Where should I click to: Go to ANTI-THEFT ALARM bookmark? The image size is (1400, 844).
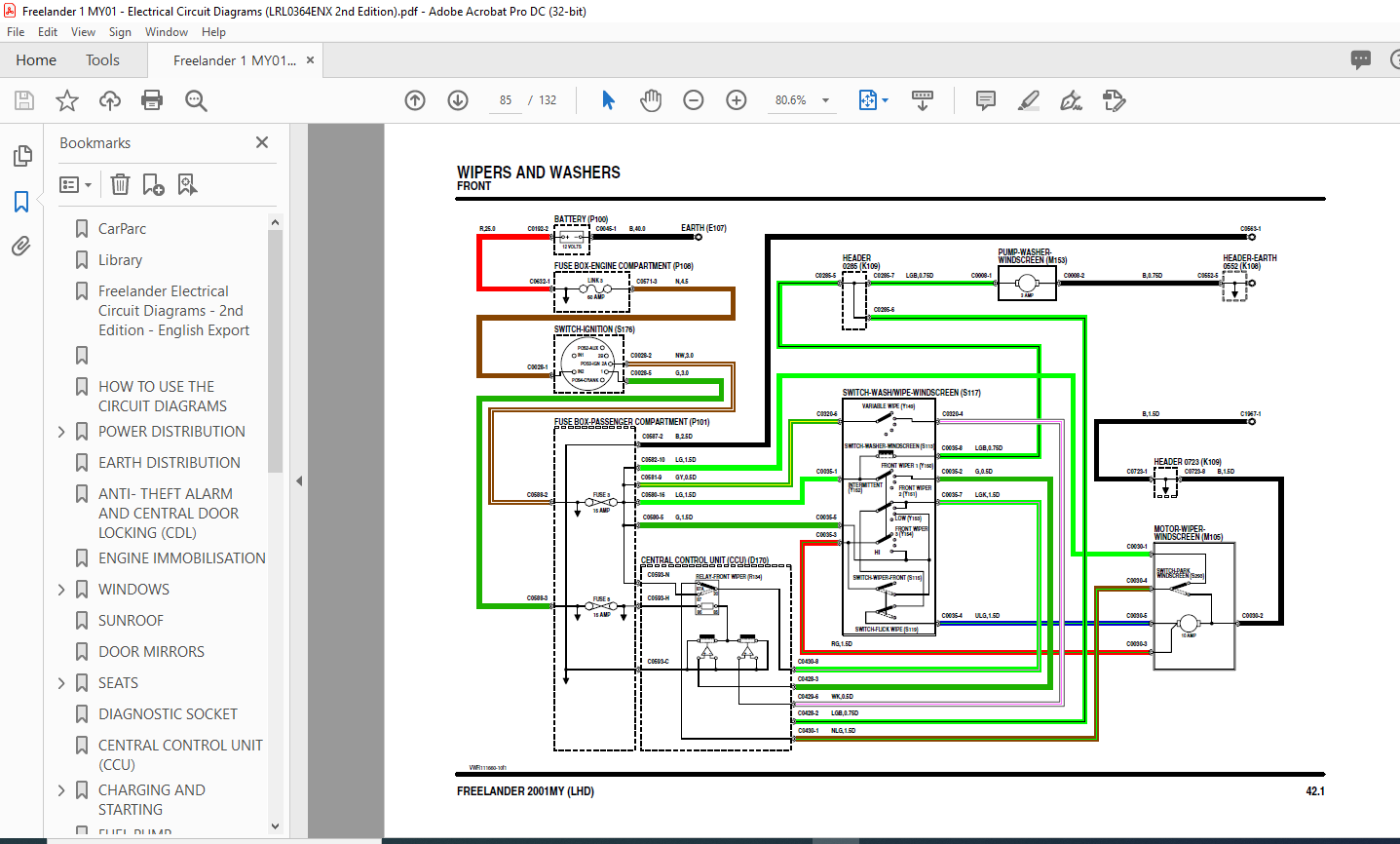(x=169, y=514)
